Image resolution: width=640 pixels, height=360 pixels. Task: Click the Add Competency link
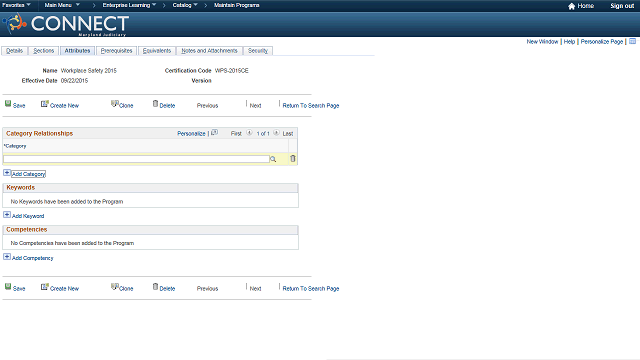[33, 258]
